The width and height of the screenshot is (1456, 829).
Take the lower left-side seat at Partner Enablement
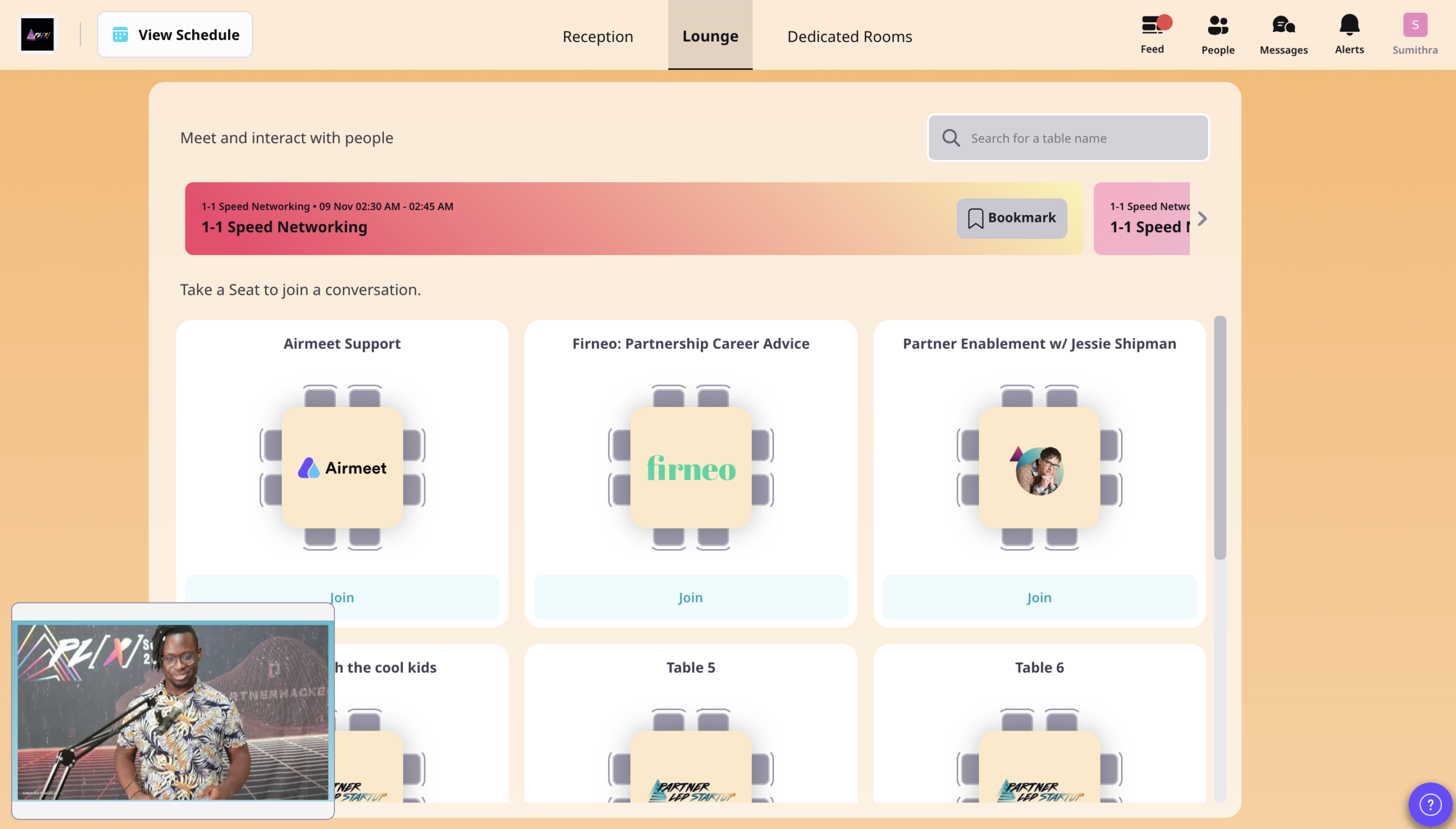(x=969, y=490)
